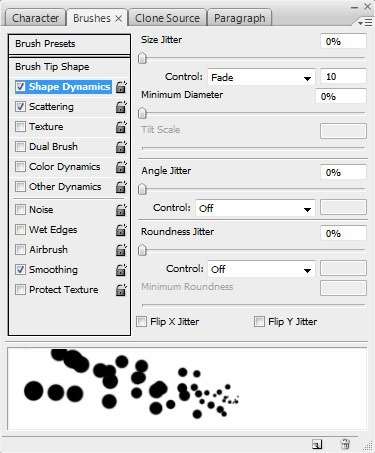Click the lock icon for Texture
Screen dimensions: 375x453
click(x=121, y=127)
